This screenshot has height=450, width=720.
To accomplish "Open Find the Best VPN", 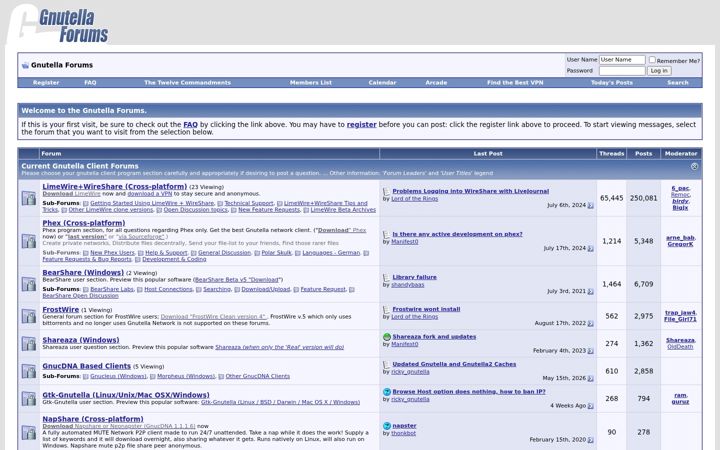I will (515, 83).
